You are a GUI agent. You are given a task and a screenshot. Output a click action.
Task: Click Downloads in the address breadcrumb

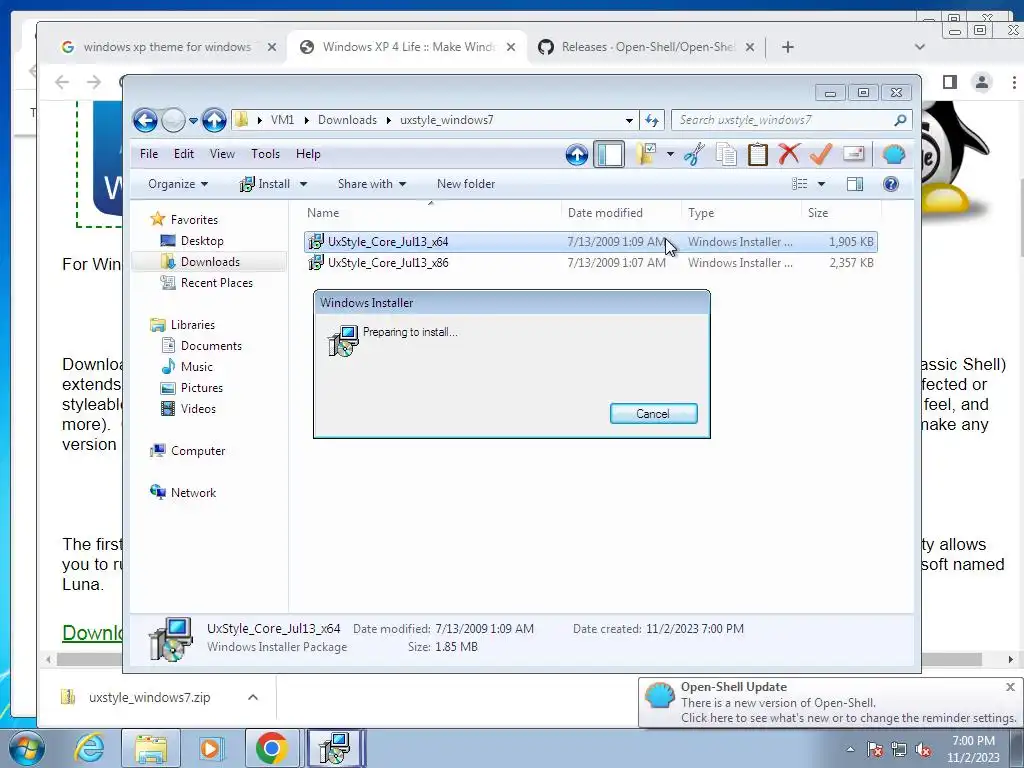[347, 120]
